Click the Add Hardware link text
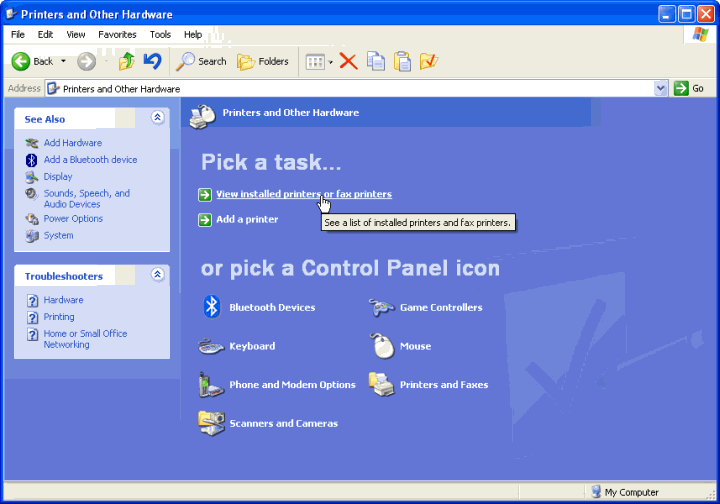The image size is (720, 504). (73, 143)
